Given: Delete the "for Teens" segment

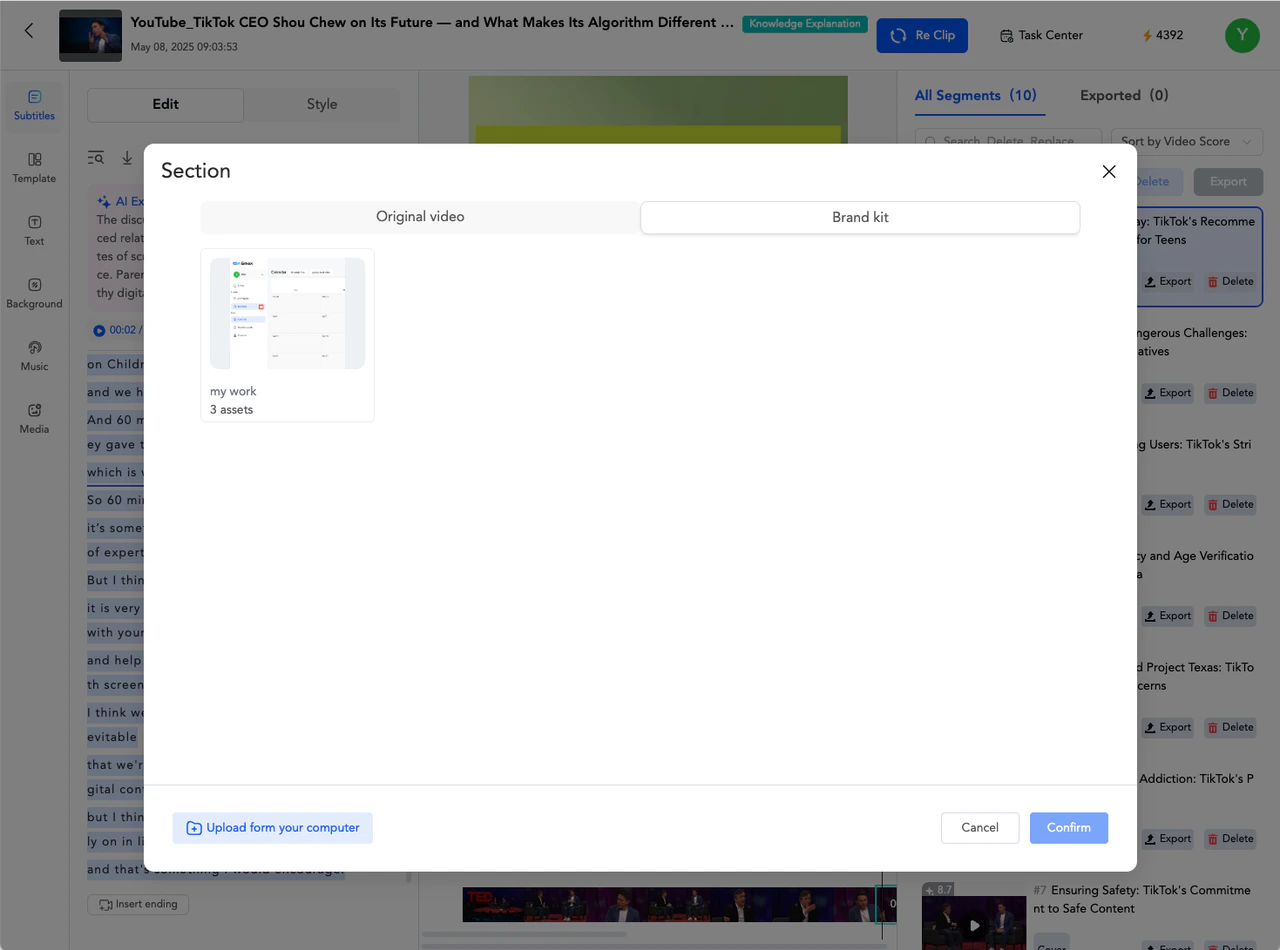Looking at the screenshot, I should pyautogui.click(x=1230, y=282).
